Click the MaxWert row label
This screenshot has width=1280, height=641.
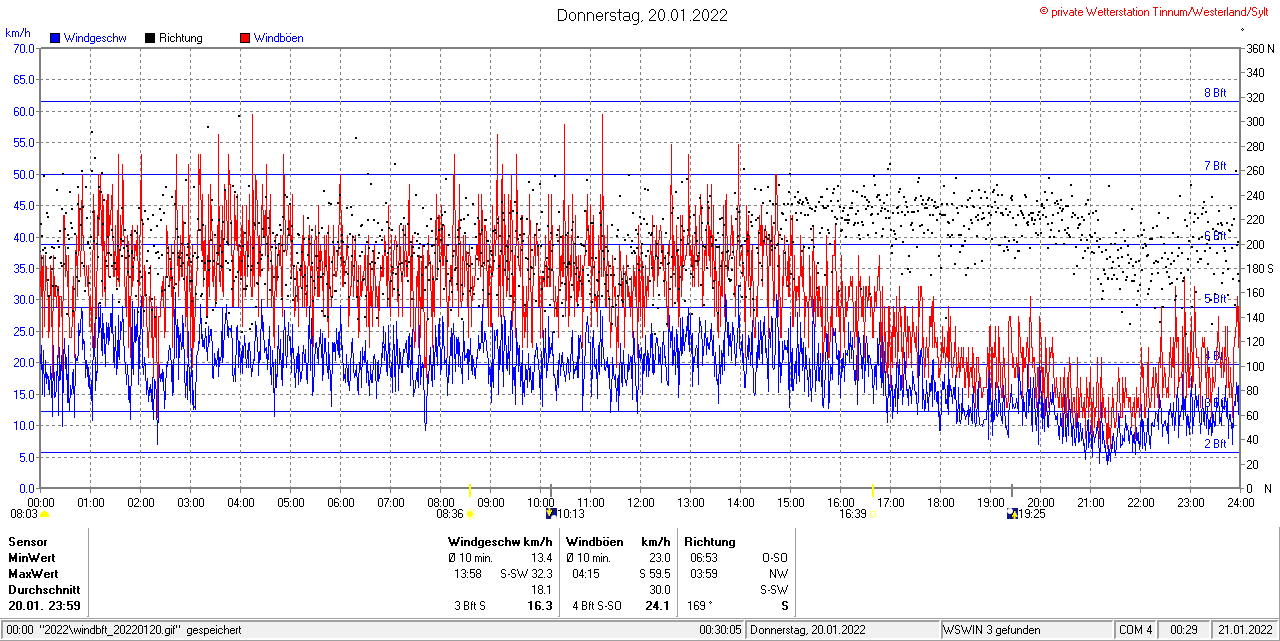[33, 574]
